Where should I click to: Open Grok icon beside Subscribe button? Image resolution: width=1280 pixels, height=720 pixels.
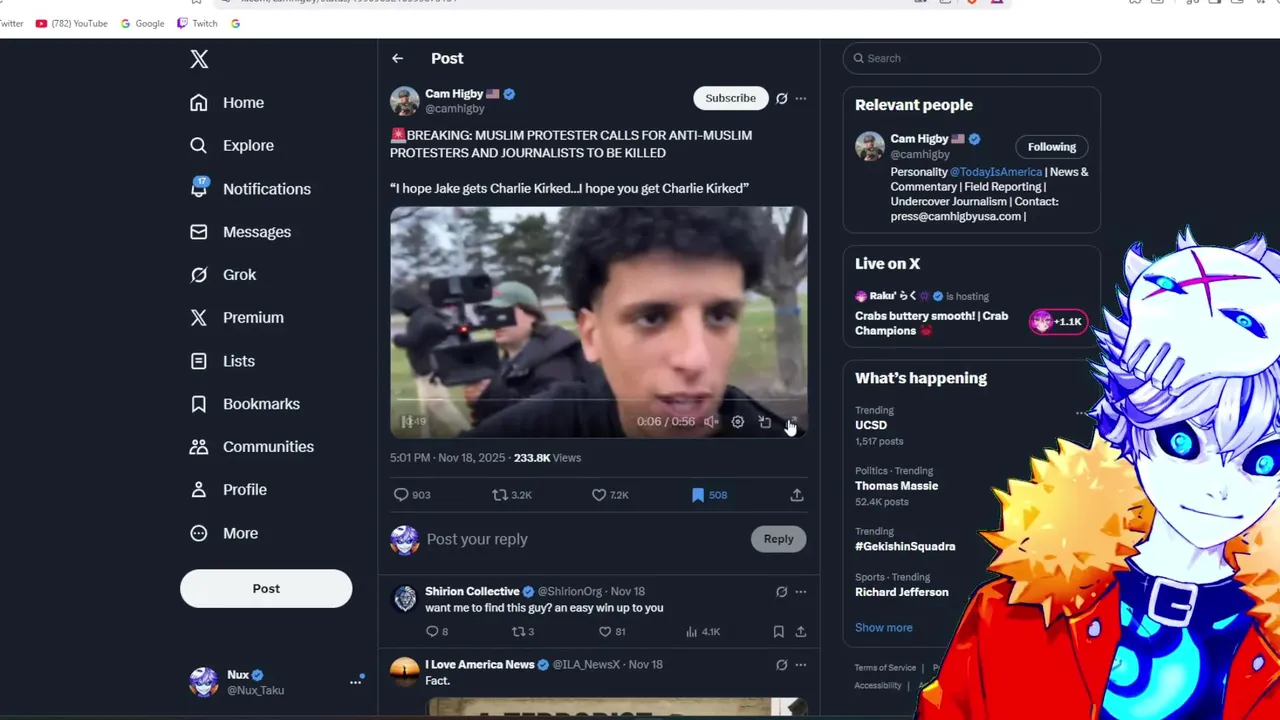pos(782,98)
